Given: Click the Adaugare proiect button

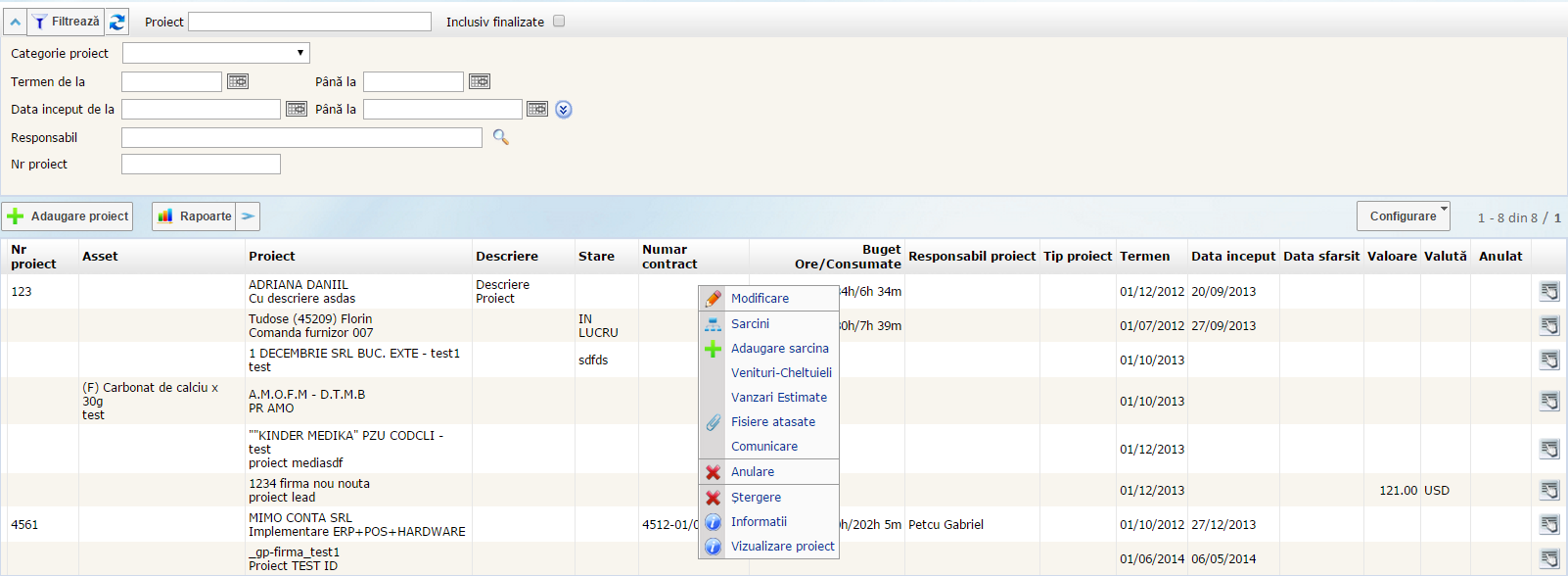Looking at the screenshot, I should (69, 216).
